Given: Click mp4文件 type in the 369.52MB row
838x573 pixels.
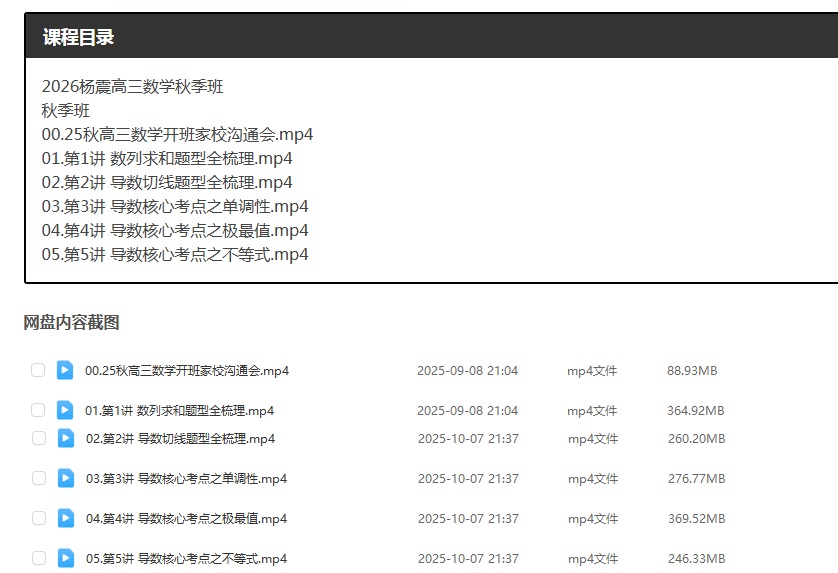Looking at the screenshot, I should (x=593, y=519).
